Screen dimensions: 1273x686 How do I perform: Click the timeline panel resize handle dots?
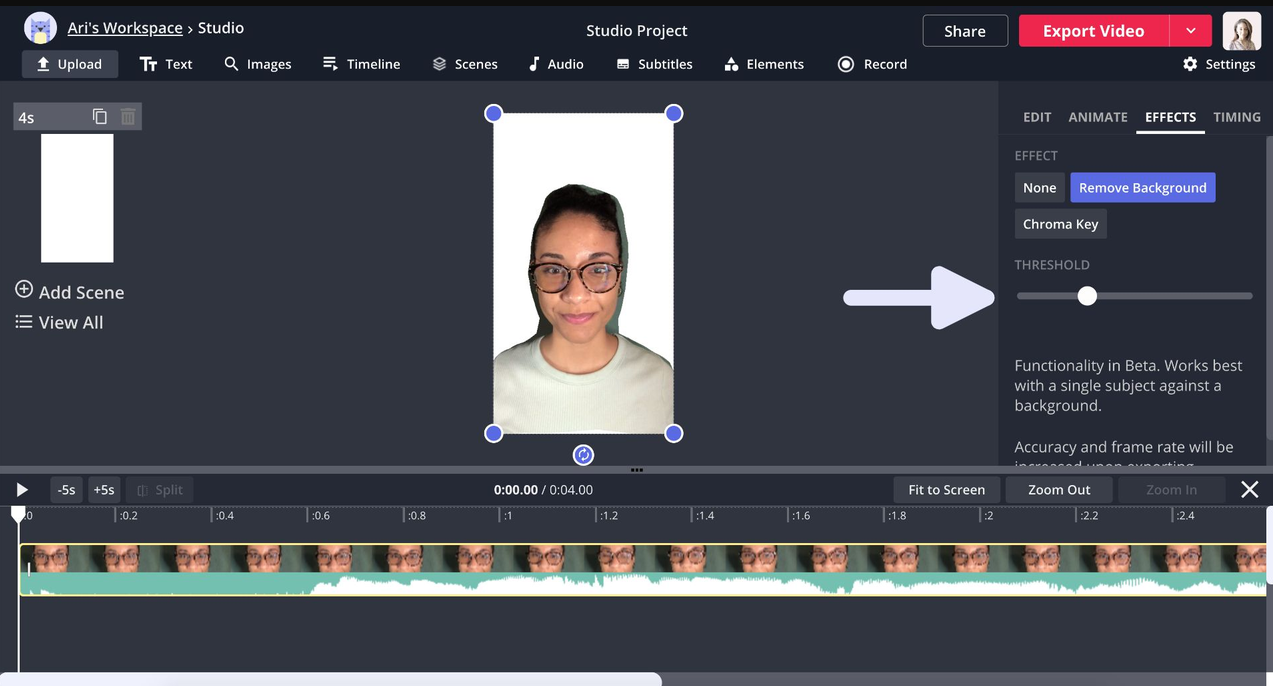tap(637, 470)
